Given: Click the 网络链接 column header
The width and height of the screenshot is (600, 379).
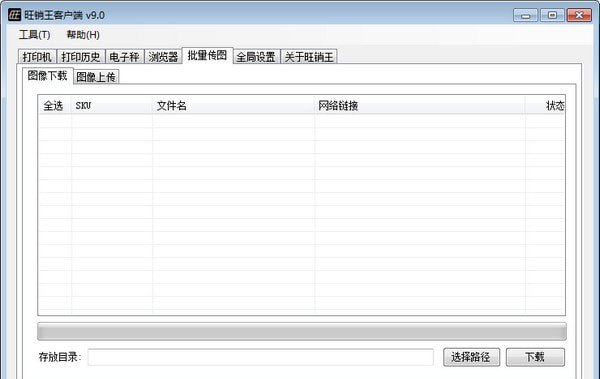Looking at the screenshot, I should point(420,105).
